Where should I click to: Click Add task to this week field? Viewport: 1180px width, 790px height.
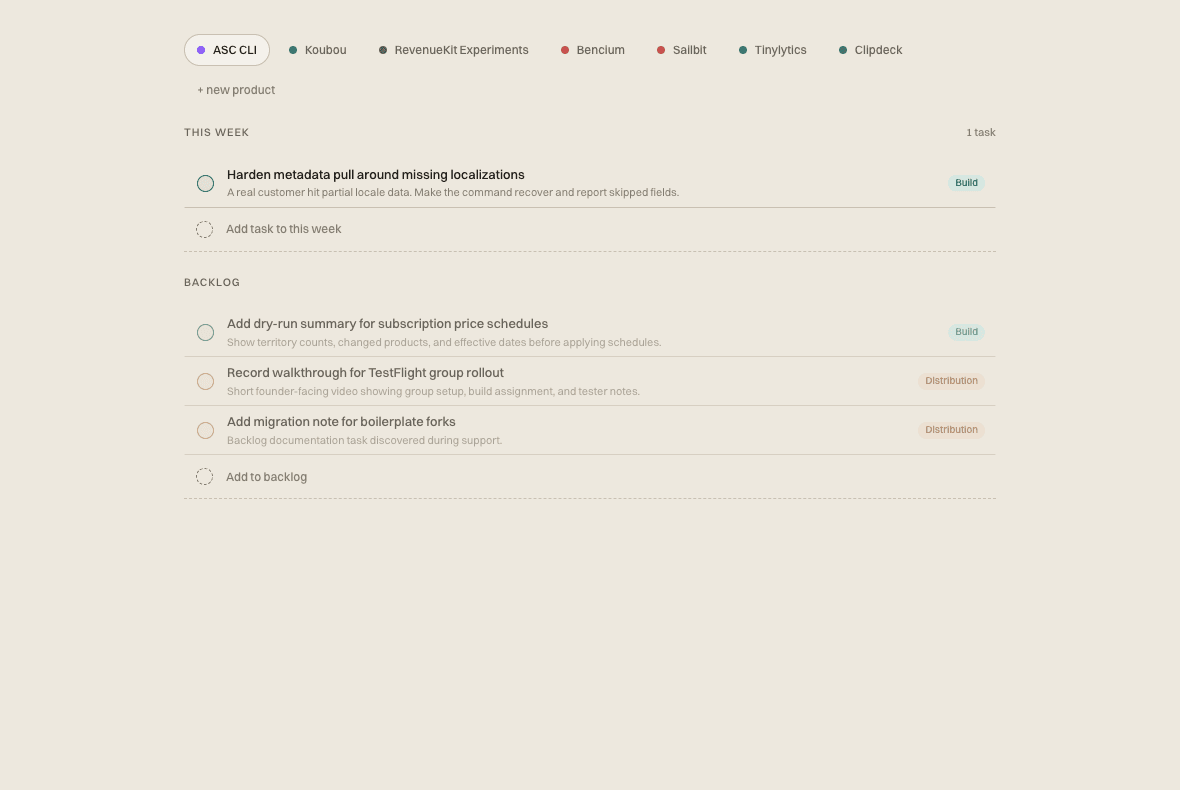click(590, 229)
